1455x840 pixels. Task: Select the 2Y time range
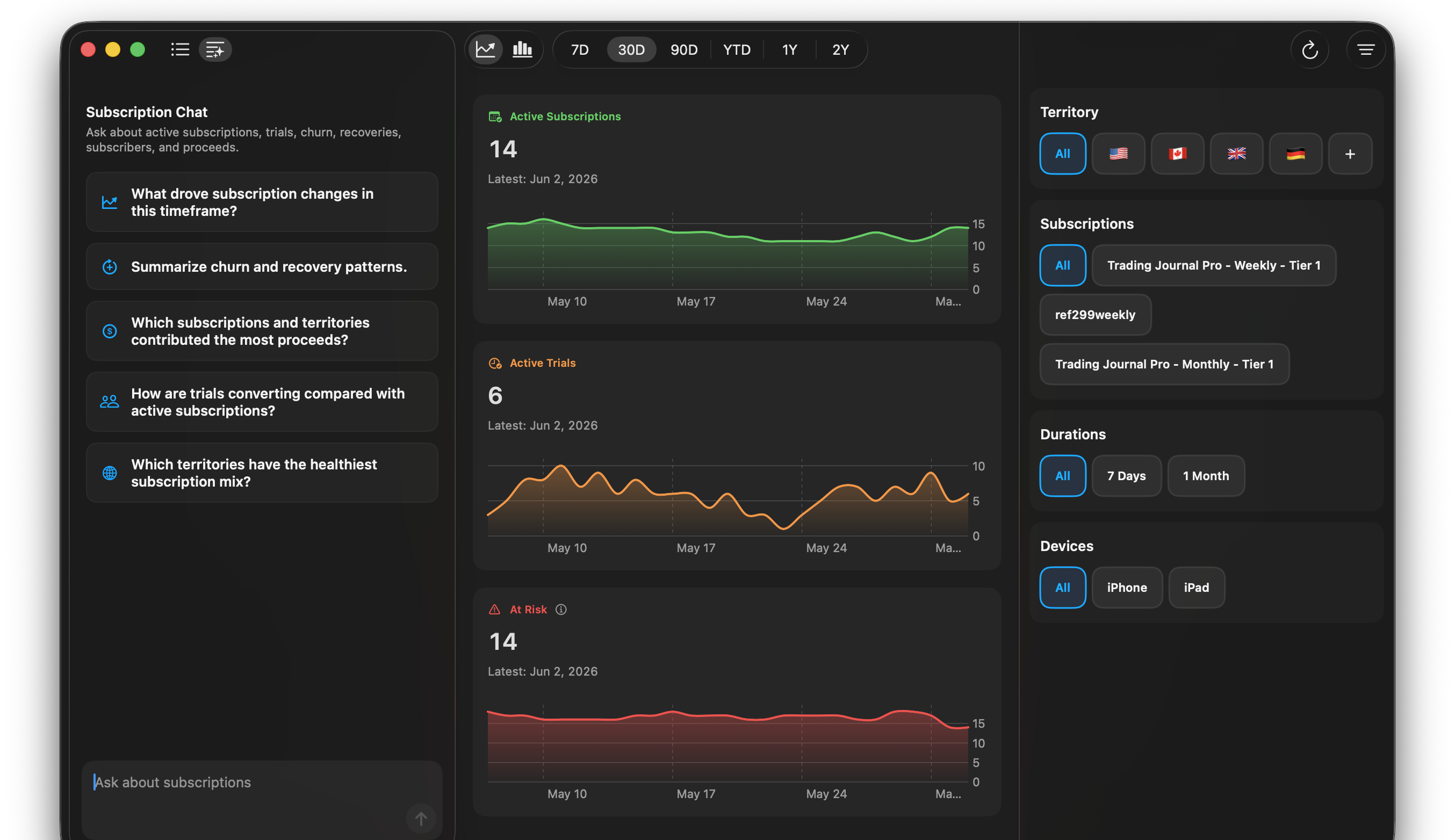[x=840, y=49]
